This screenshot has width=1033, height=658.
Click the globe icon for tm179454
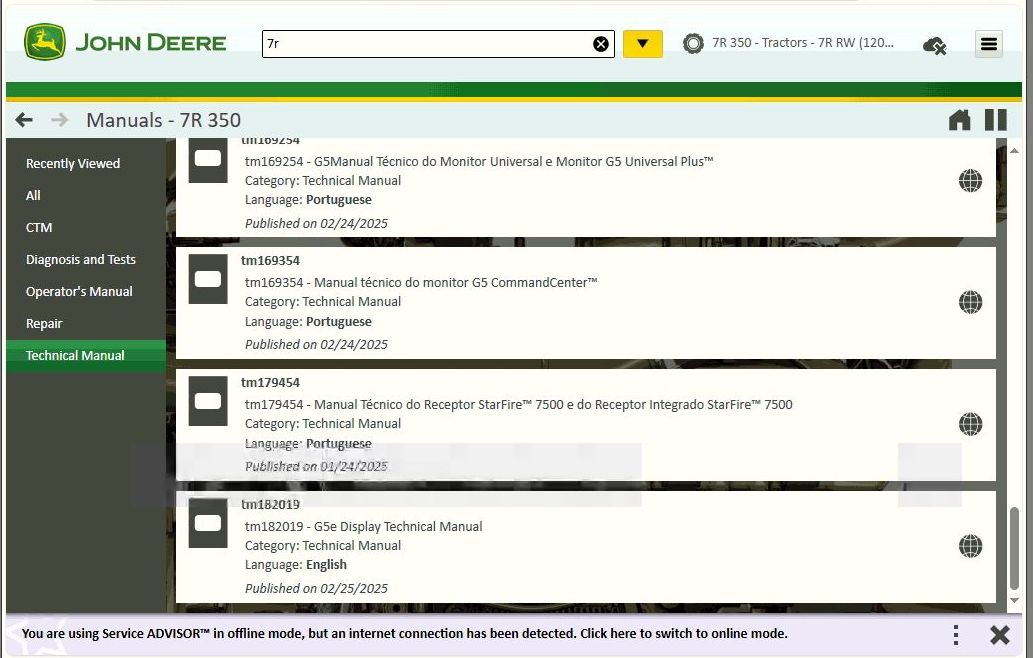(x=970, y=424)
